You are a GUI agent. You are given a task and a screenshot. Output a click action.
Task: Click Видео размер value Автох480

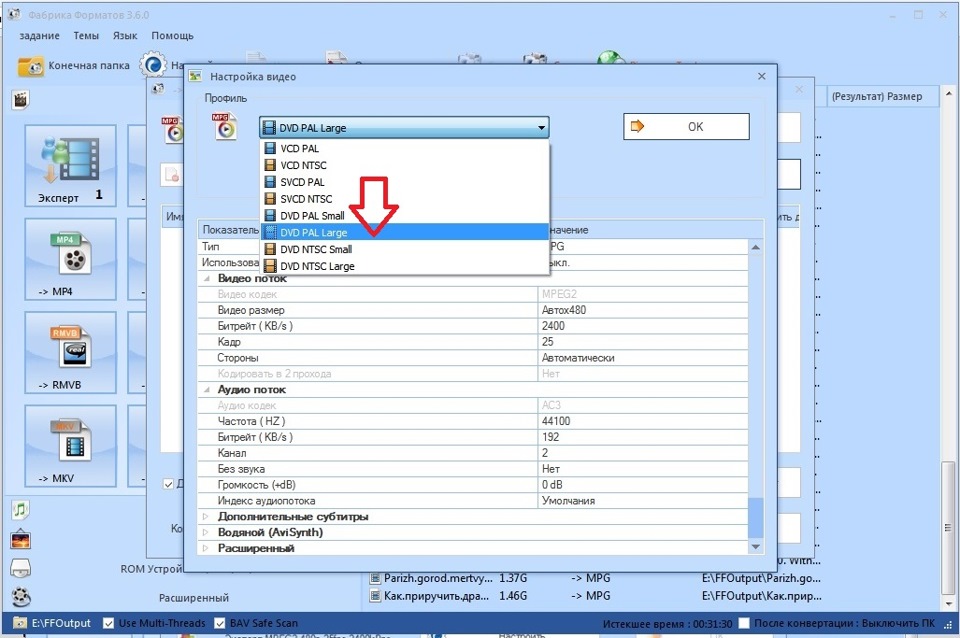tap(643, 310)
